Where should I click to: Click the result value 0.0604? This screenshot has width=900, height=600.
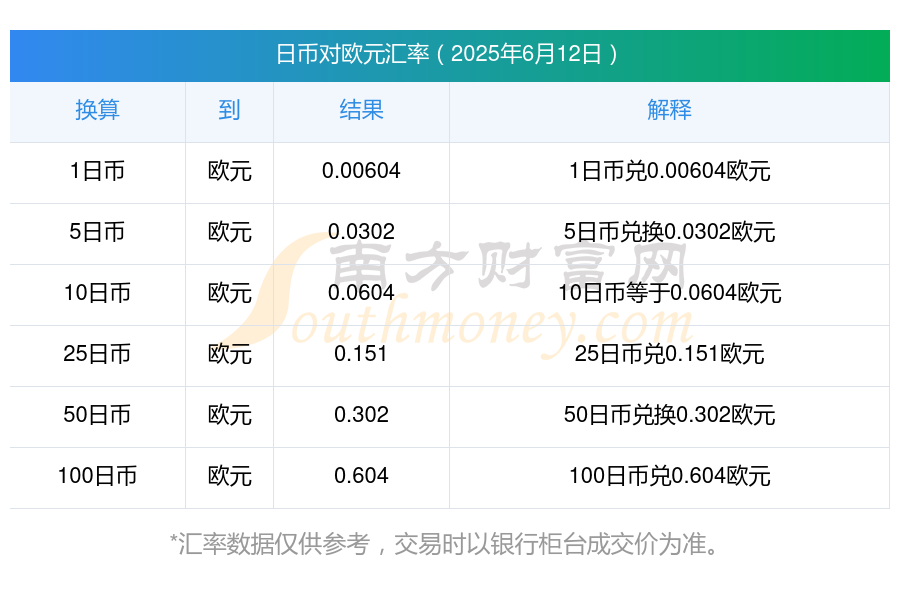pos(361,292)
